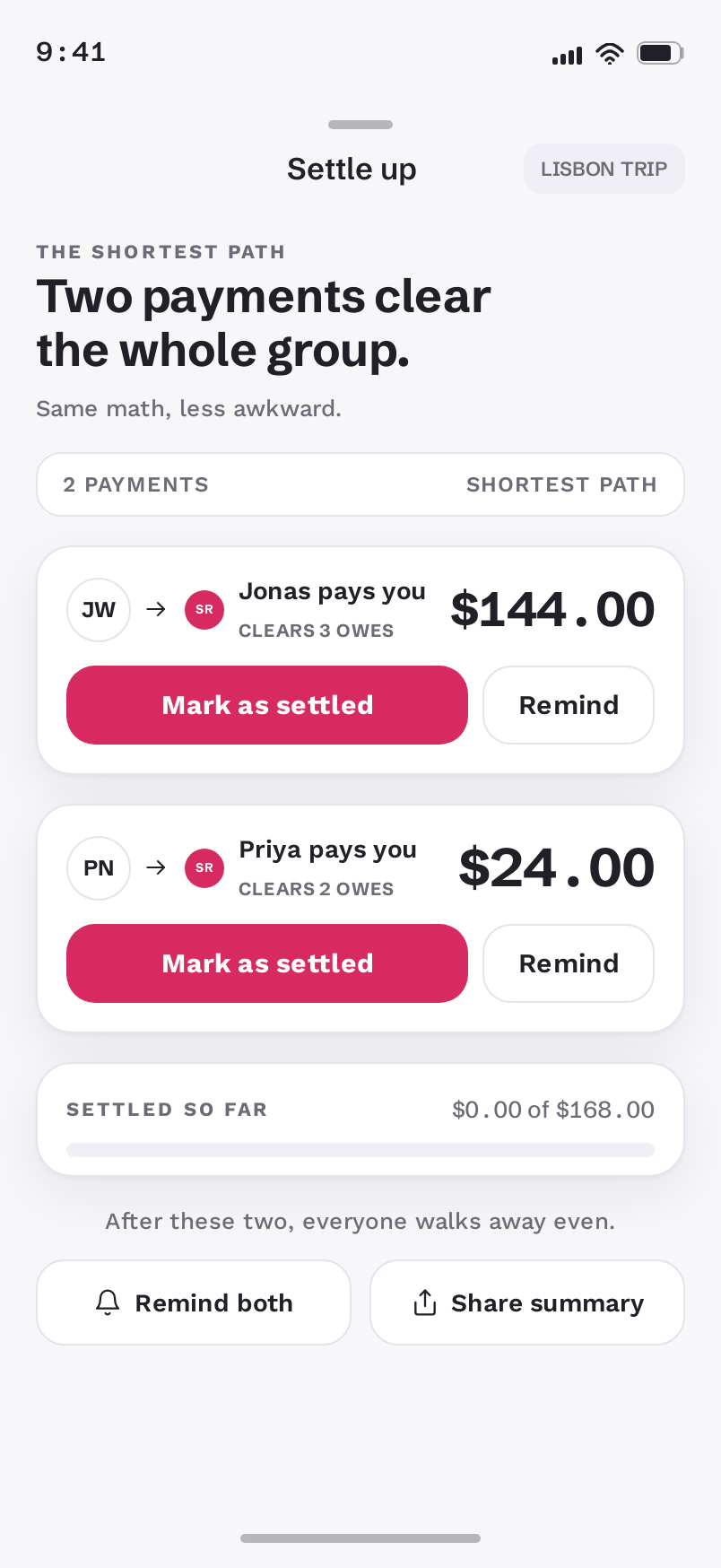Screen dimensions: 721x1568
Task: Tap the JW avatar for Jonas
Action: (x=99, y=610)
